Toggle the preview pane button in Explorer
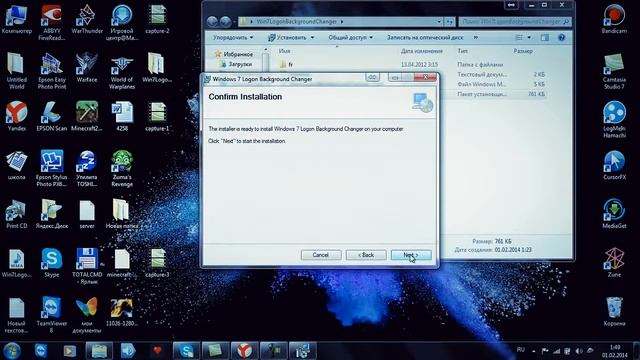The width and height of the screenshot is (640, 360). 545,38
